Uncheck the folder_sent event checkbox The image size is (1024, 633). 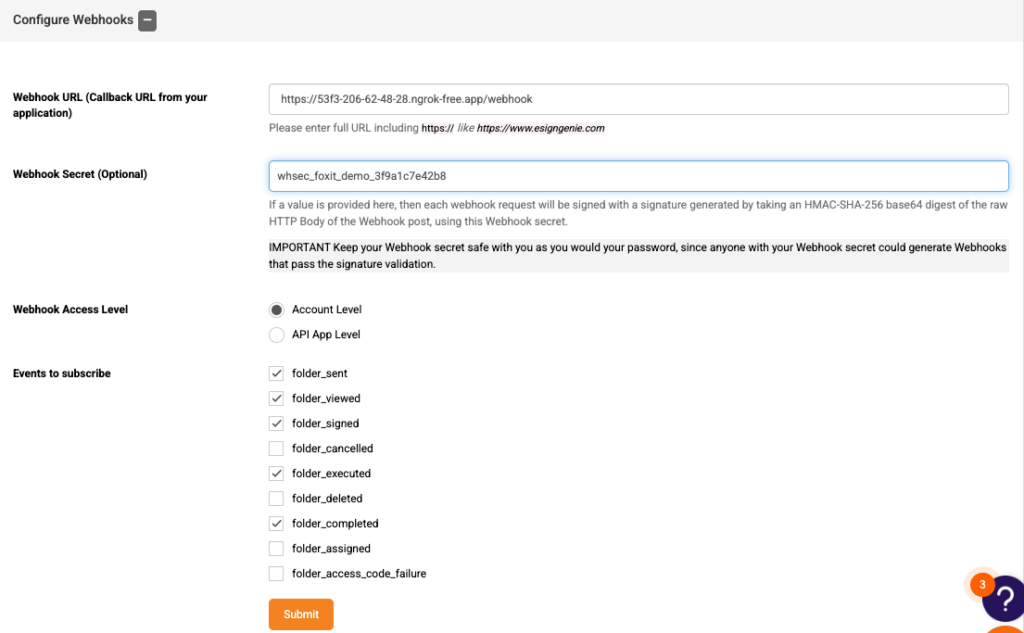pyautogui.click(x=276, y=374)
